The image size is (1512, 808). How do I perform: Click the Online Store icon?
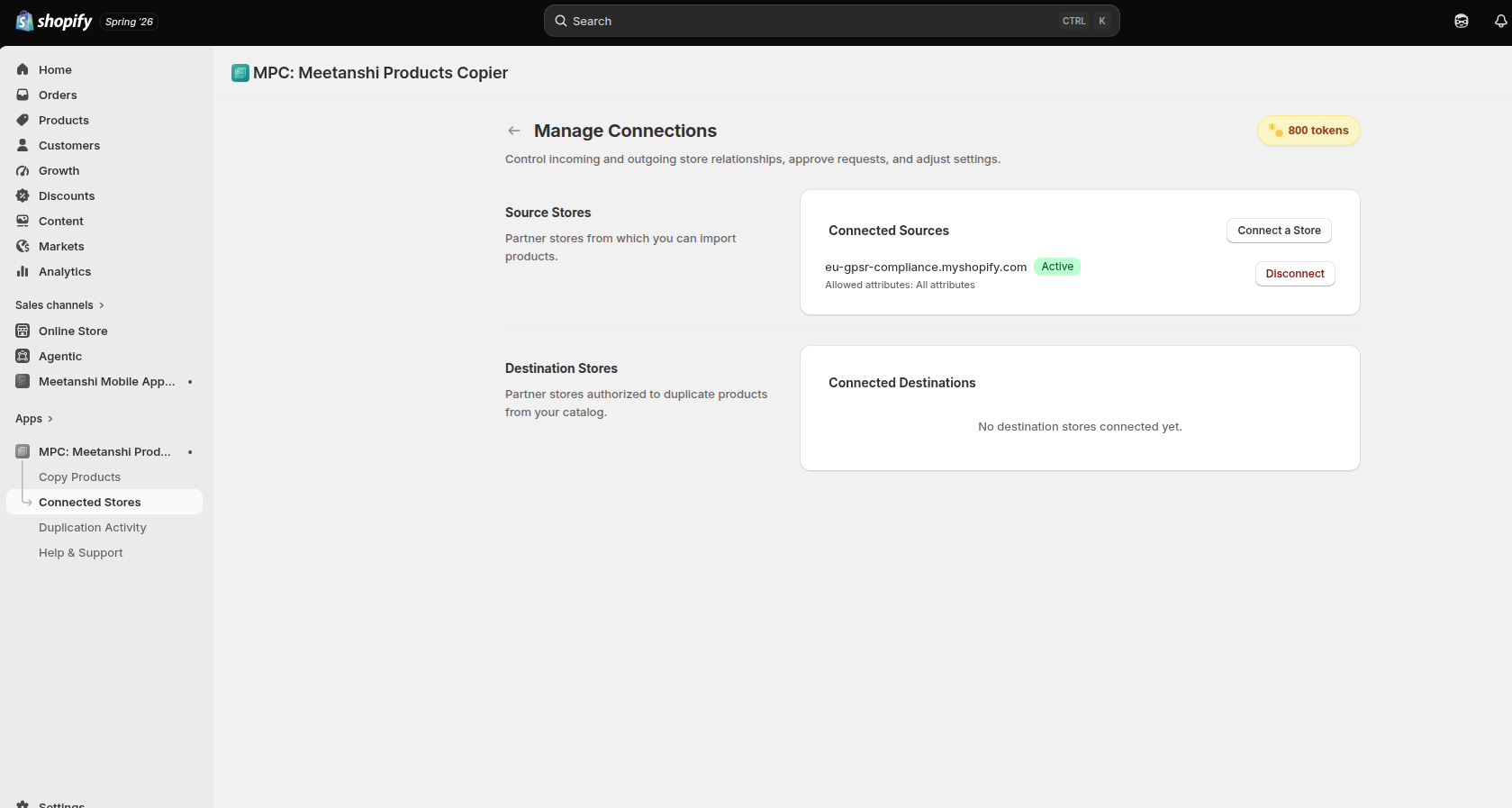point(23,331)
